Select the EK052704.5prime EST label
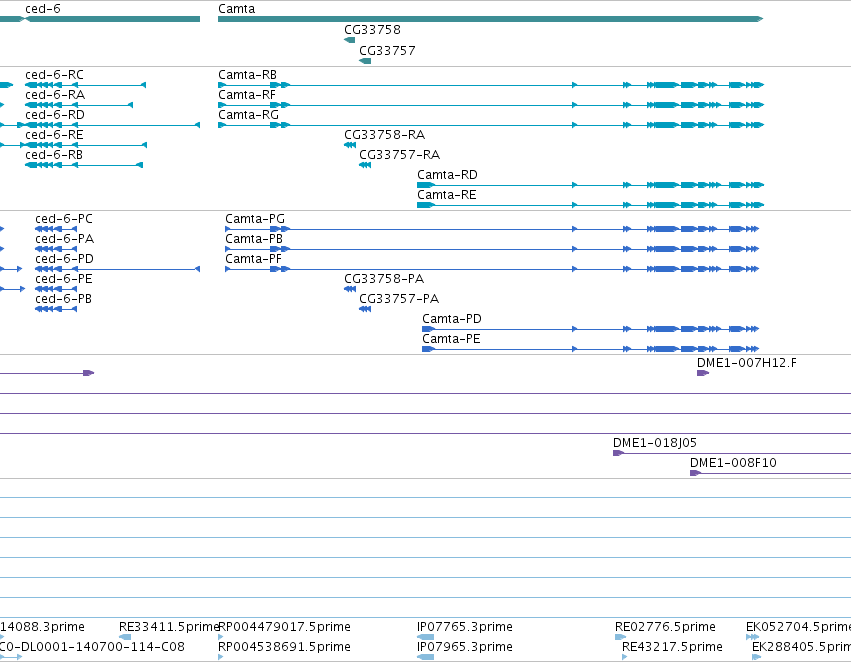Image resolution: width=851 pixels, height=662 pixels. 798,627
